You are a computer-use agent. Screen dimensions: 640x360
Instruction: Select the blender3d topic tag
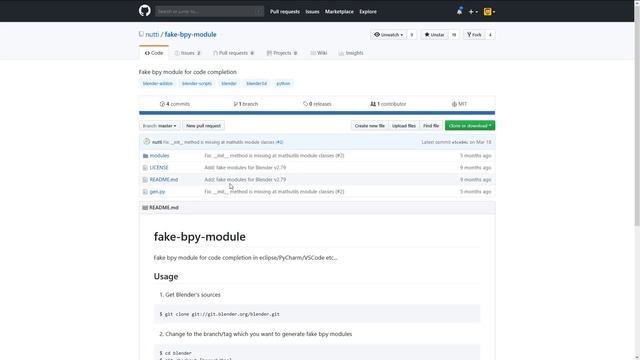point(256,83)
